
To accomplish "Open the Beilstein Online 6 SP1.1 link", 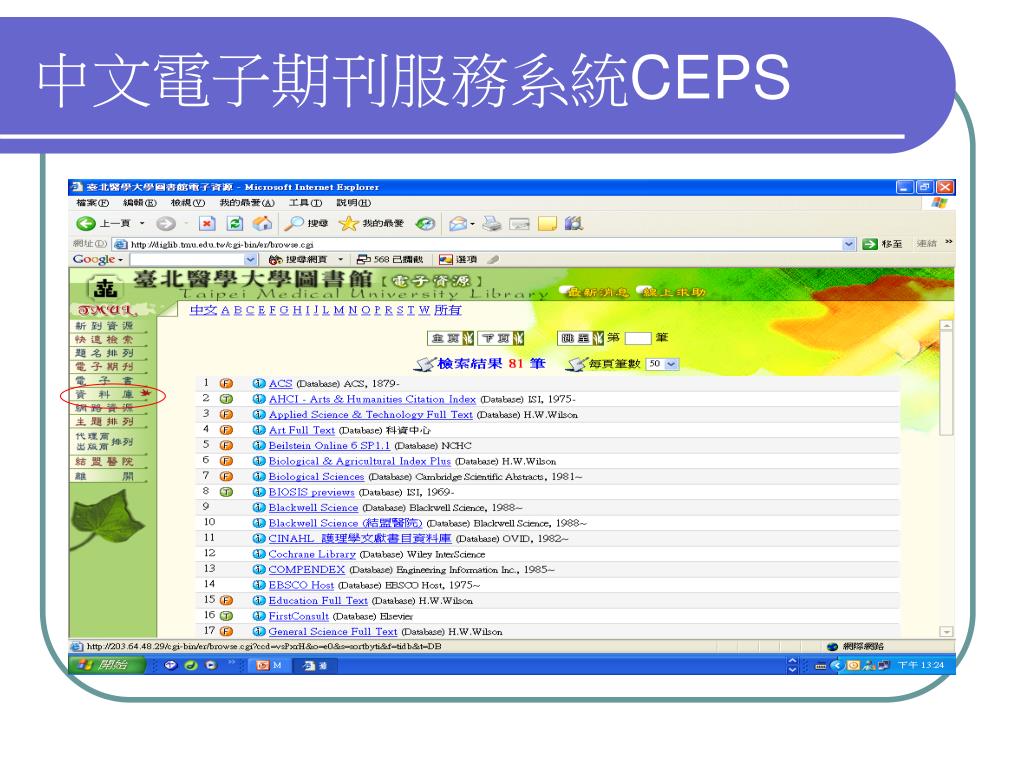I will [x=329, y=445].
